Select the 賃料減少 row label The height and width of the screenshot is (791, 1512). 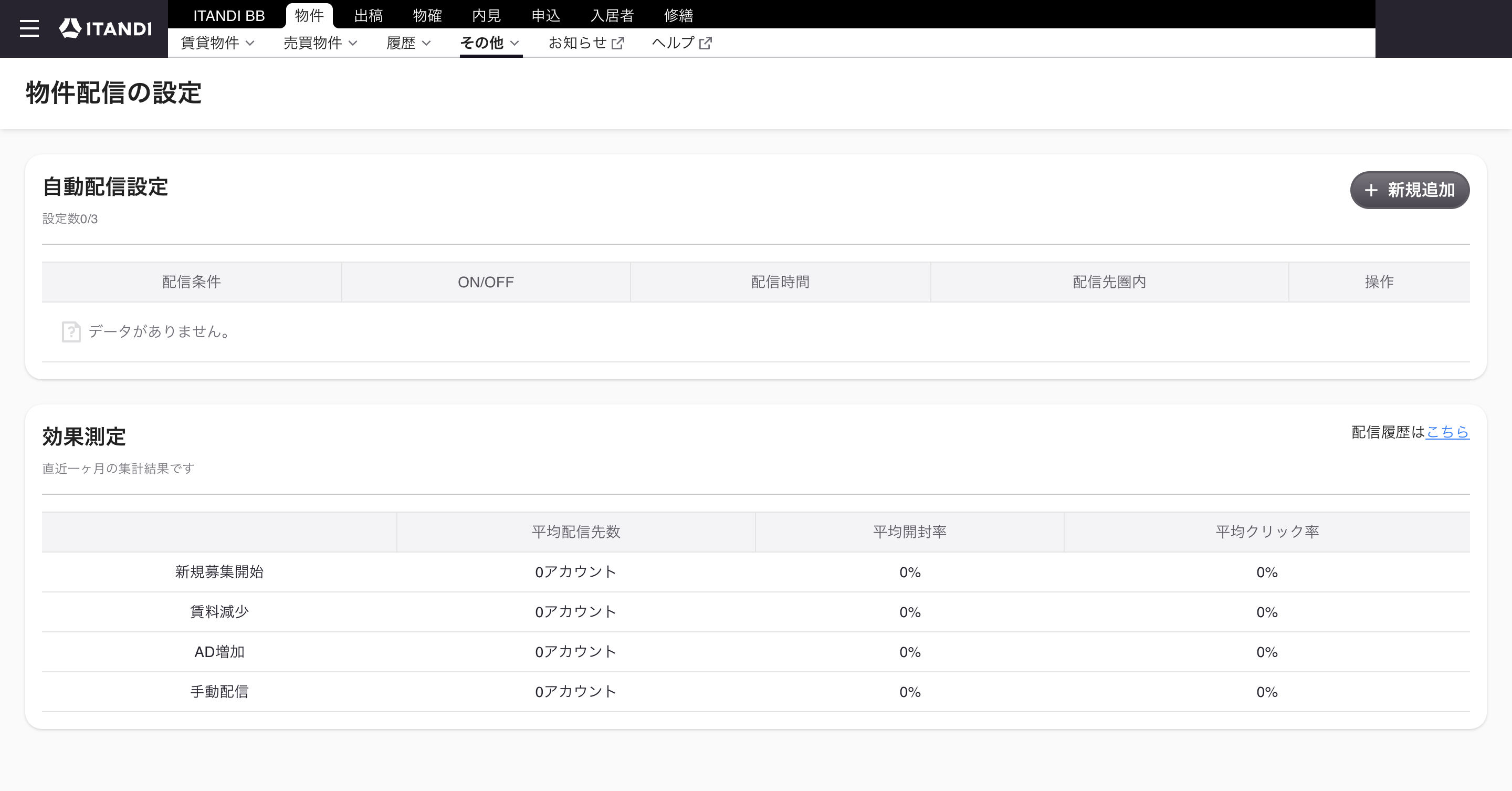coord(219,612)
